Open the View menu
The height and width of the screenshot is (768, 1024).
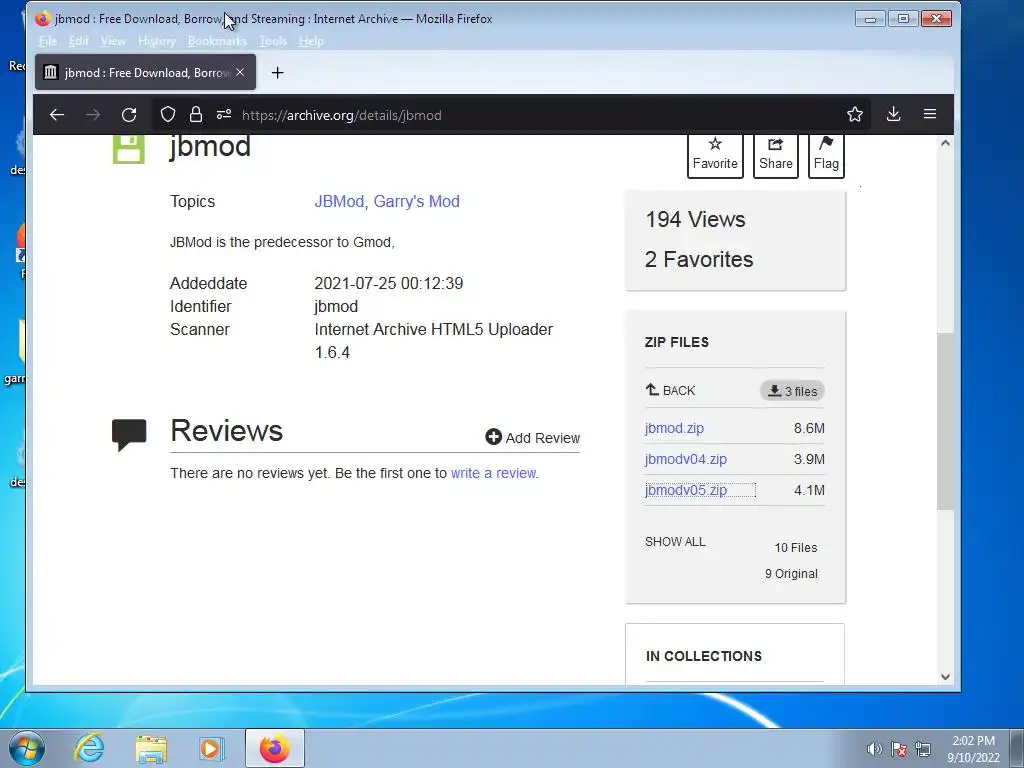click(113, 41)
